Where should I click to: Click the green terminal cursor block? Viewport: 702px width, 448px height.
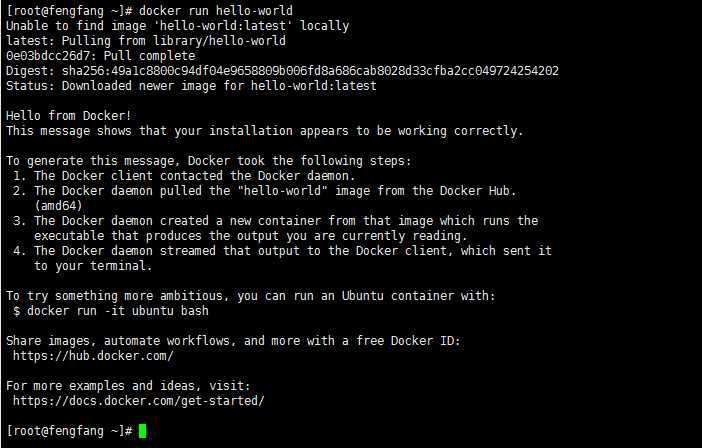[x=142, y=431]
